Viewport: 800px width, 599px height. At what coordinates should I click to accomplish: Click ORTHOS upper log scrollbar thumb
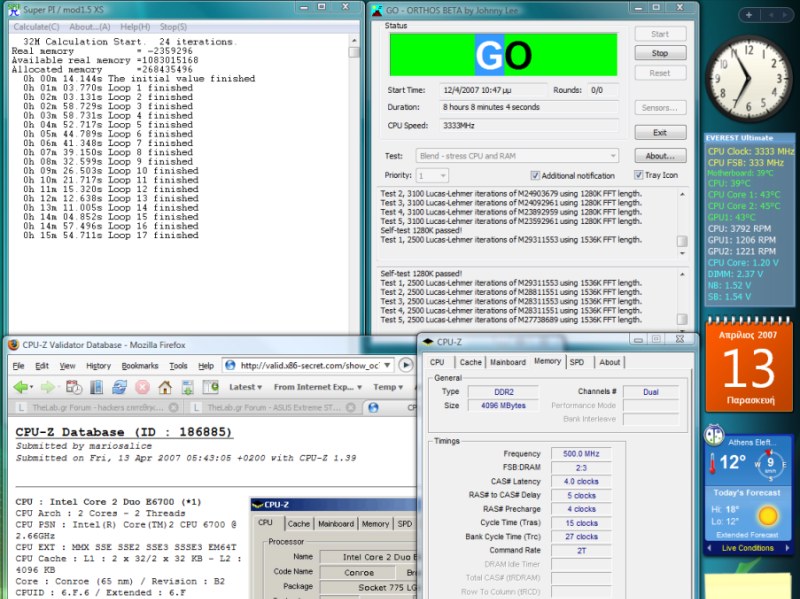coord(682,241)
